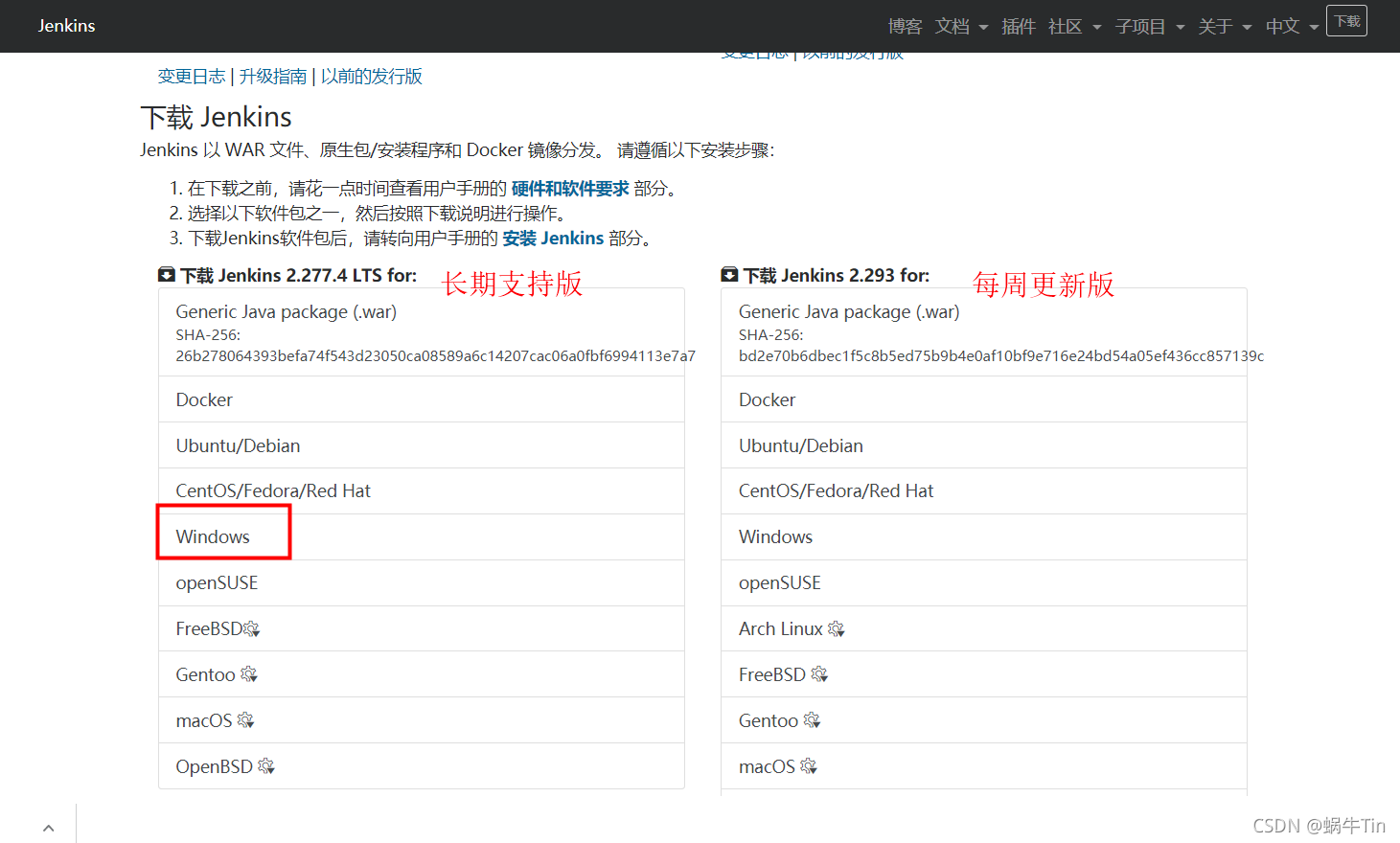Click the gear icon next to OpenBSD
This screenshot has height=843, width=1400.
pyautogui.click(x=266, y=766)
